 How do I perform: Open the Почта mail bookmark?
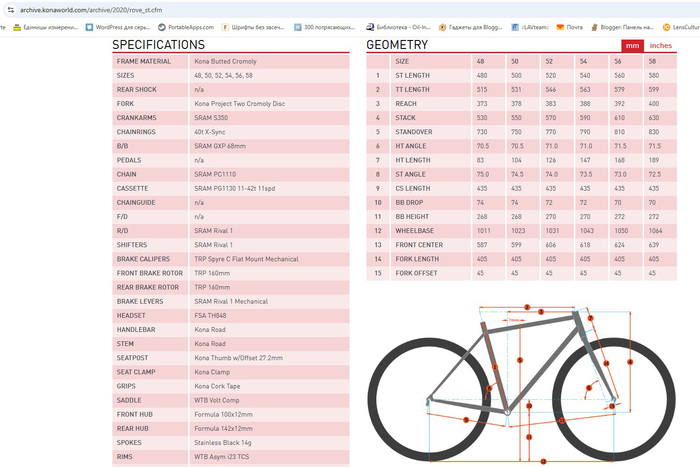tap(569, 26)
